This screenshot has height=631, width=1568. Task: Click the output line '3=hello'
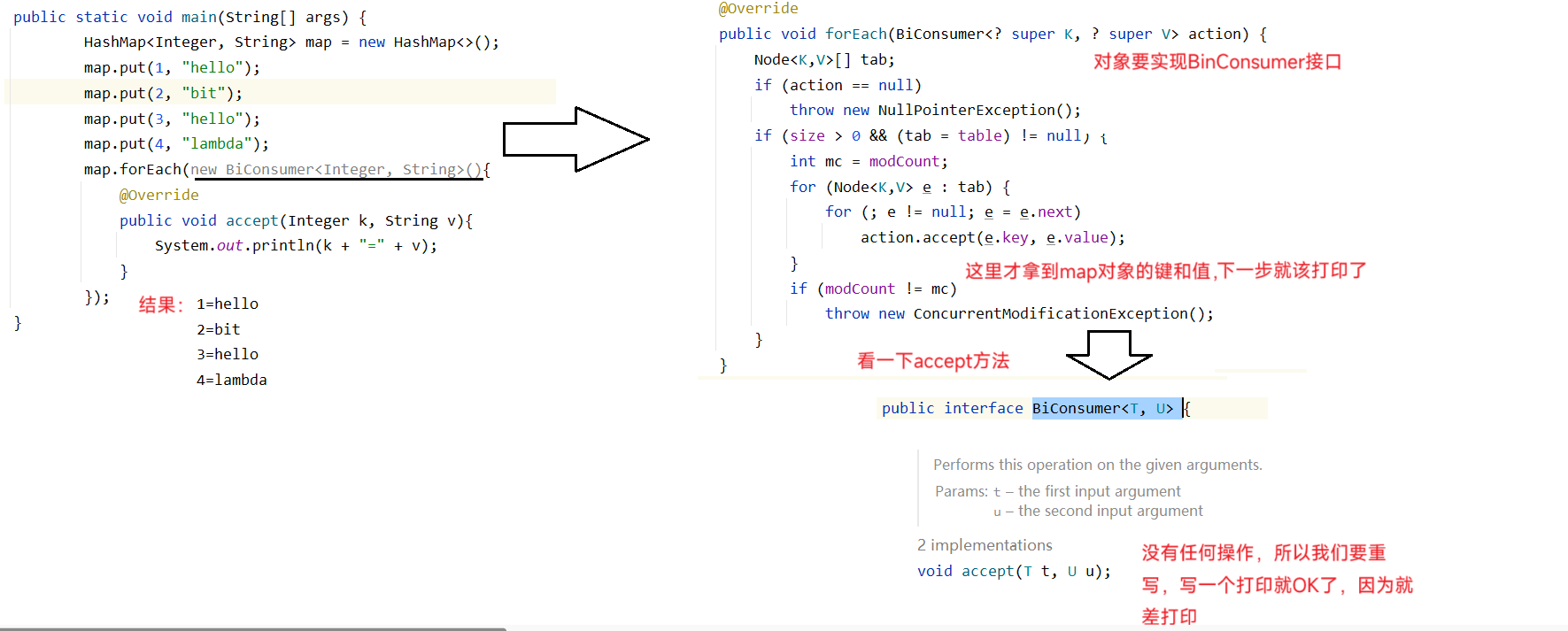[x=228, y=354]
